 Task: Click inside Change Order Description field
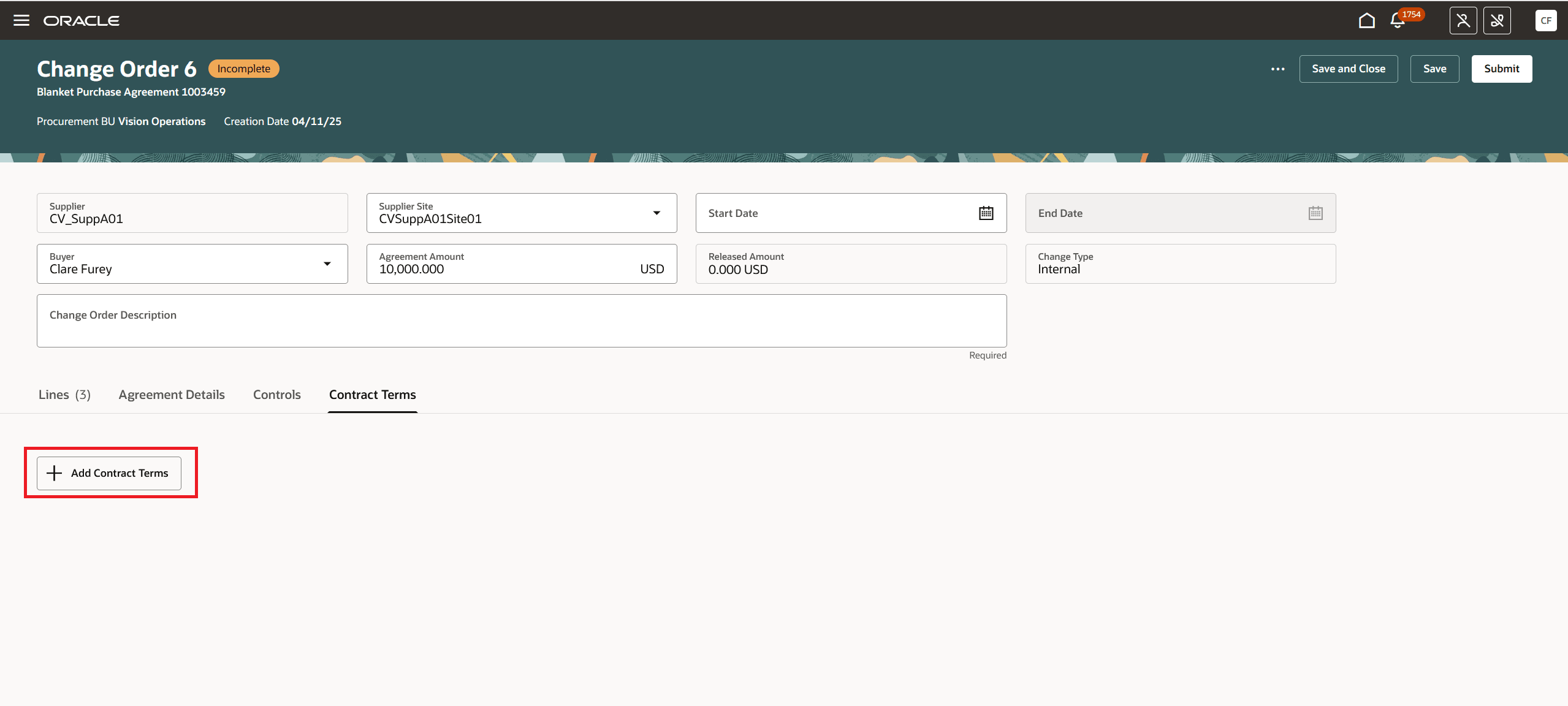521,321
